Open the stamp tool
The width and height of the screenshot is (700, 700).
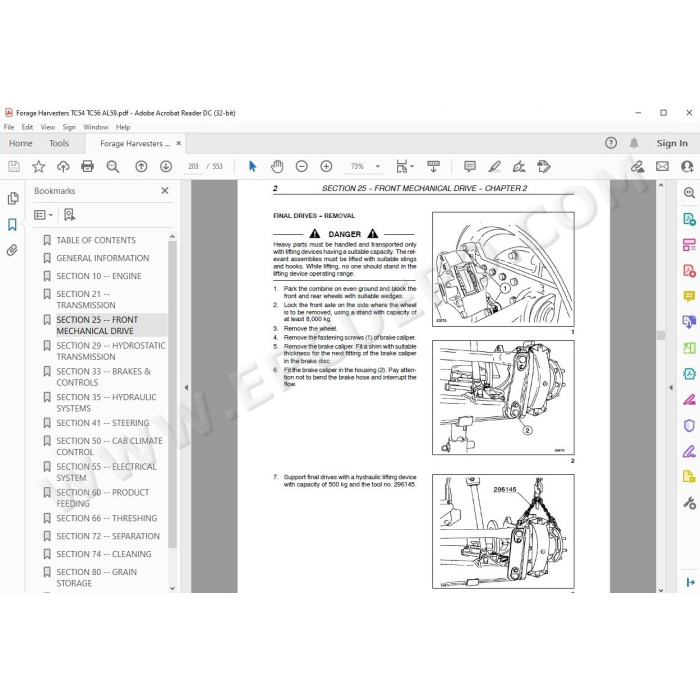[544, 167]
